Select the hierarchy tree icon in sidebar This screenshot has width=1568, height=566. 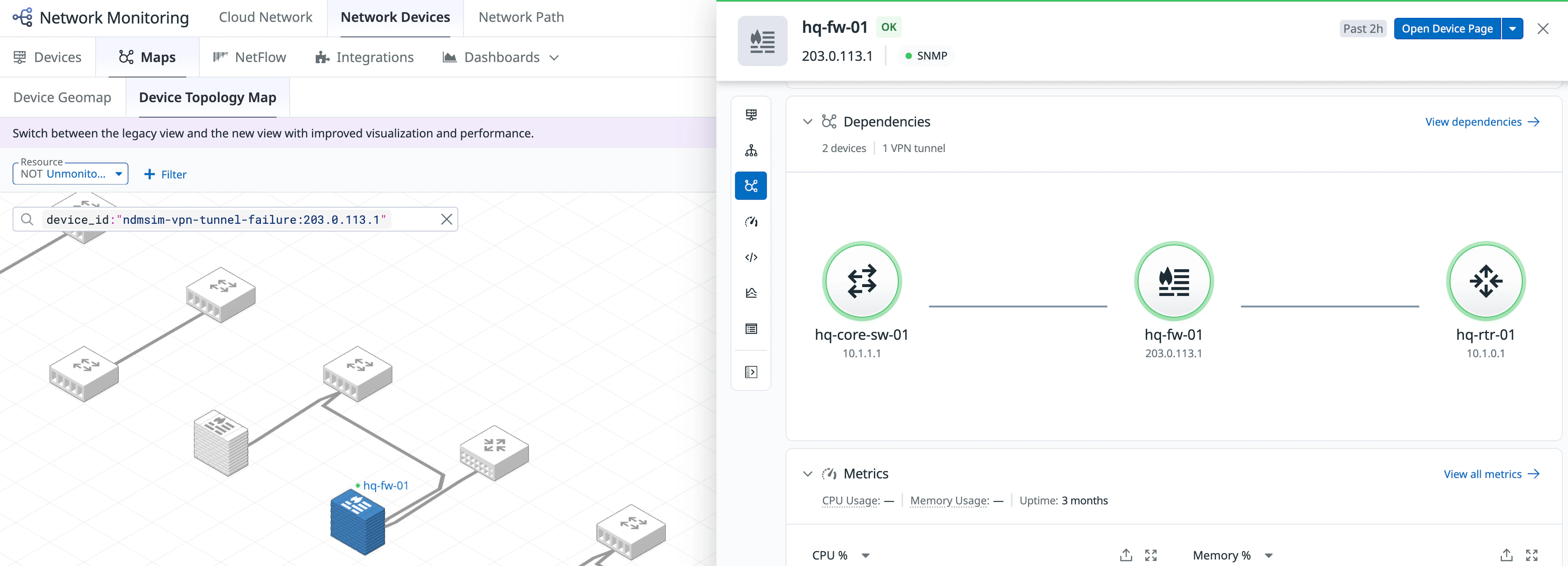pos(750,150)
